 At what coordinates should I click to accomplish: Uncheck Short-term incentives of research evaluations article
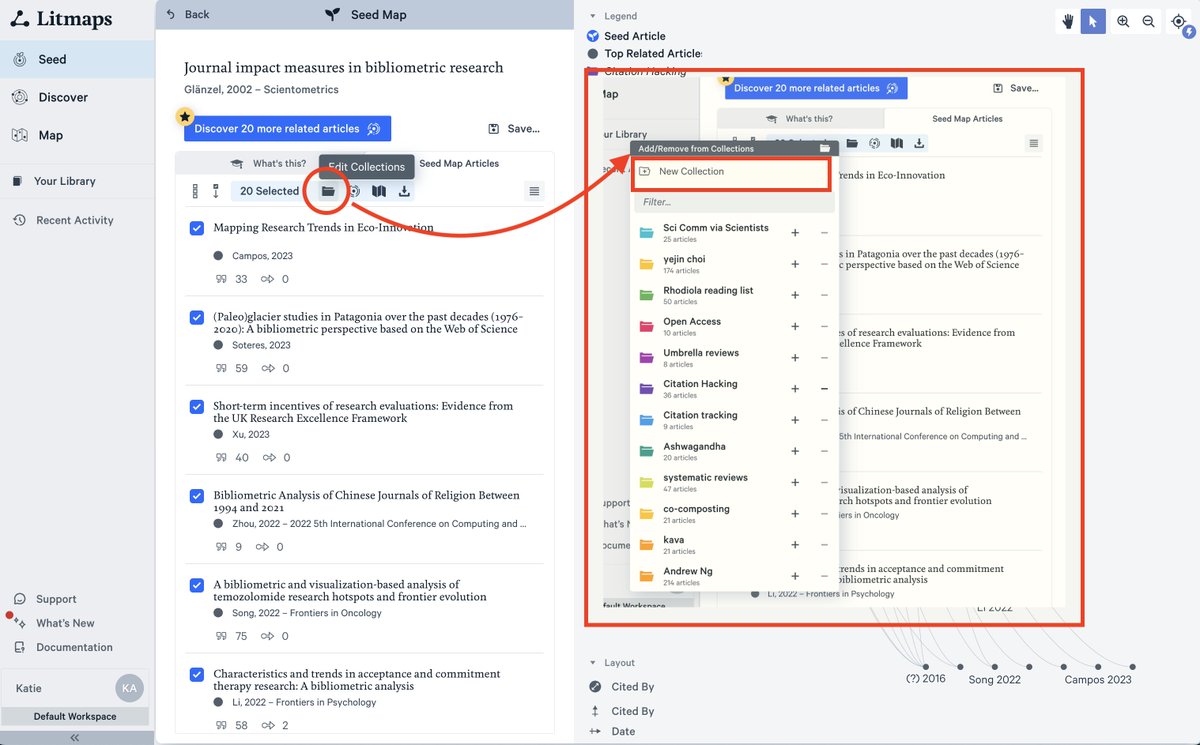(x=197, y=407)
